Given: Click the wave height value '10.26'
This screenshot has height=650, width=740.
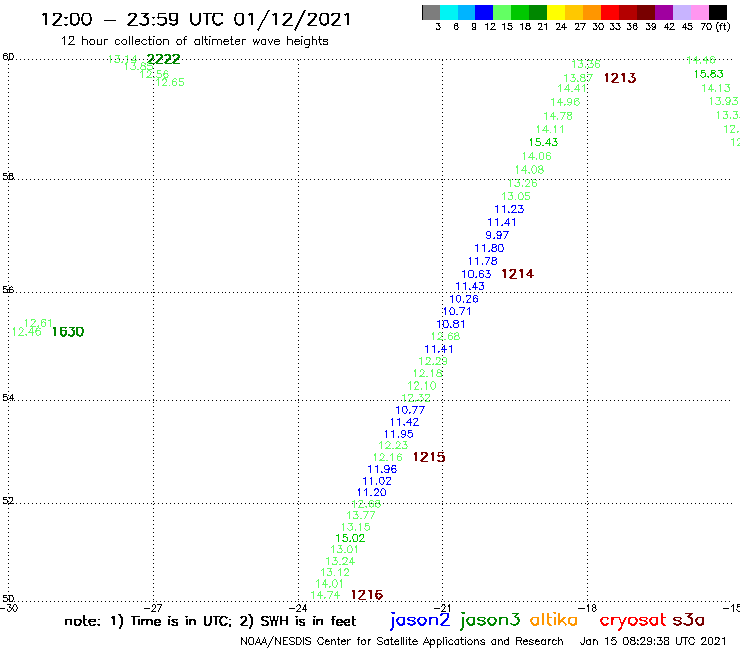Looking at the screenshot, I should 464,299.
